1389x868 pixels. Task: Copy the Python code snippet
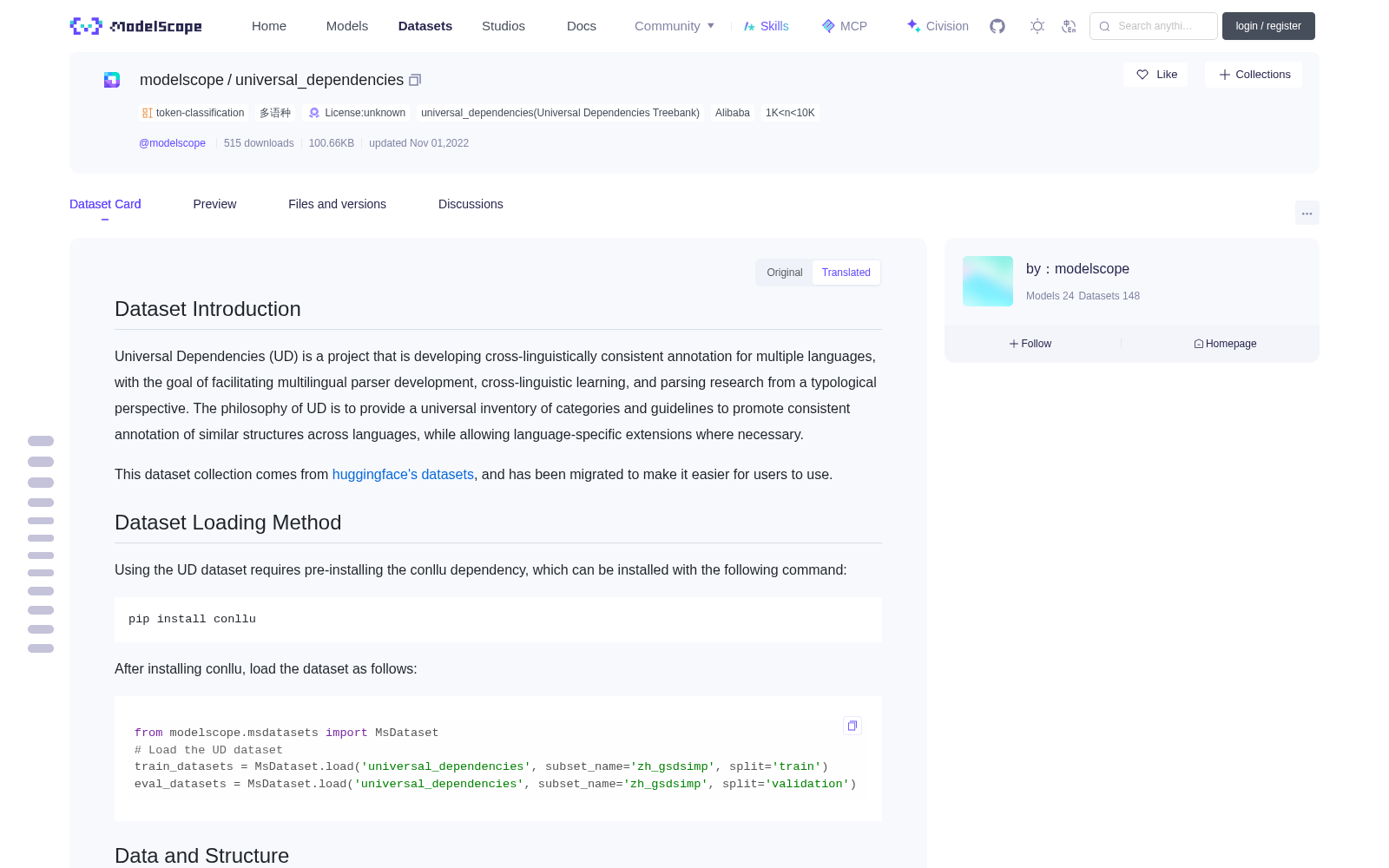pos(852,726)
